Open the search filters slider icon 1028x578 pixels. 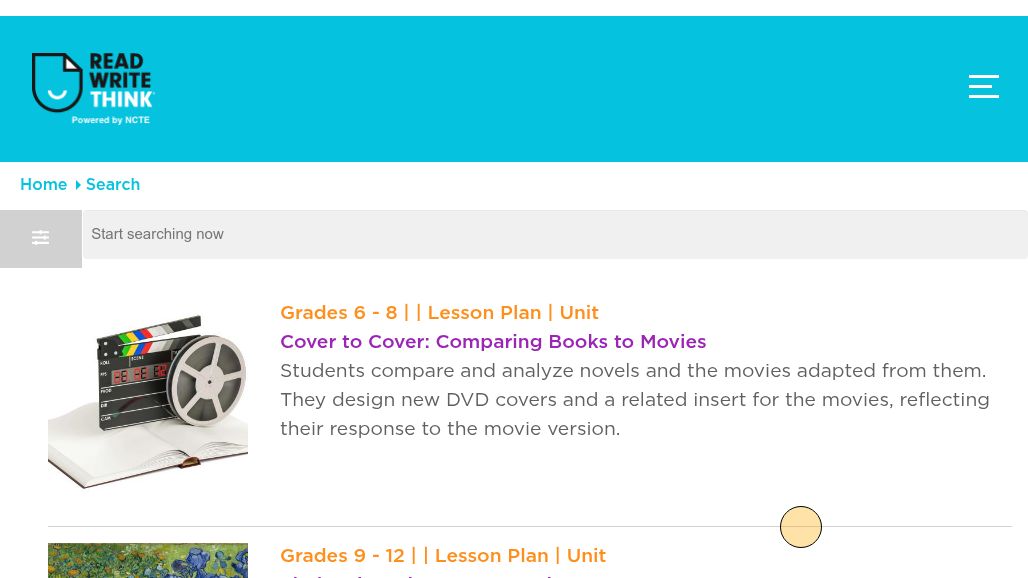(41, 238)
